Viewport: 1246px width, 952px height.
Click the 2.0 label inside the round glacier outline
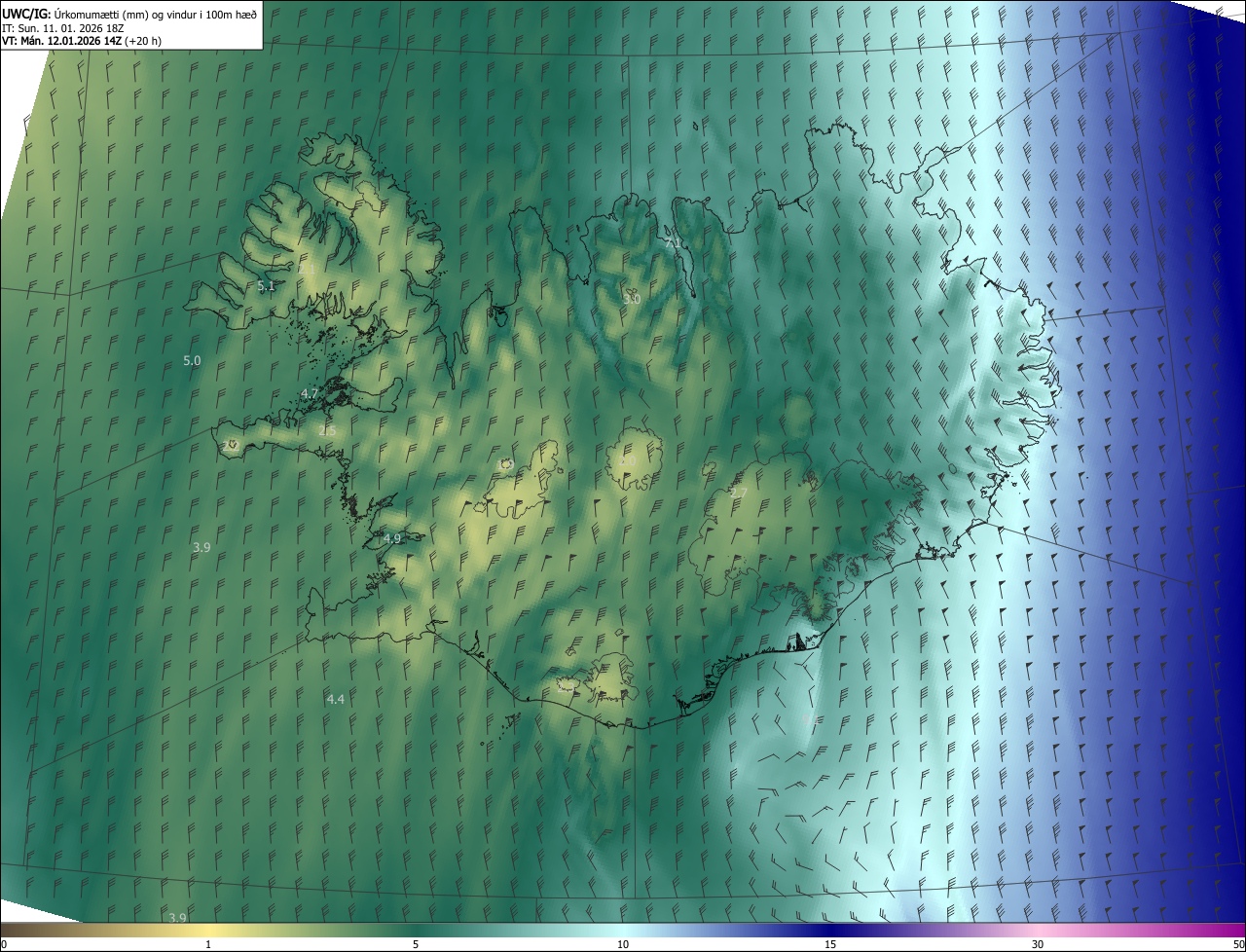[628, 461]
